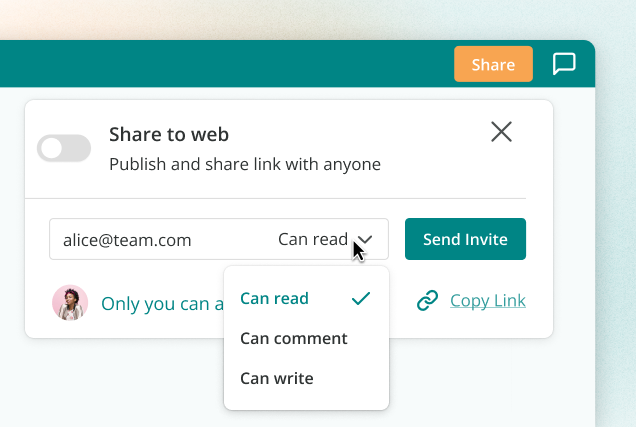This screenshot has height=427, width=636.
Task: Close the share dialog with the X
Action: click(x=501, y=132)
